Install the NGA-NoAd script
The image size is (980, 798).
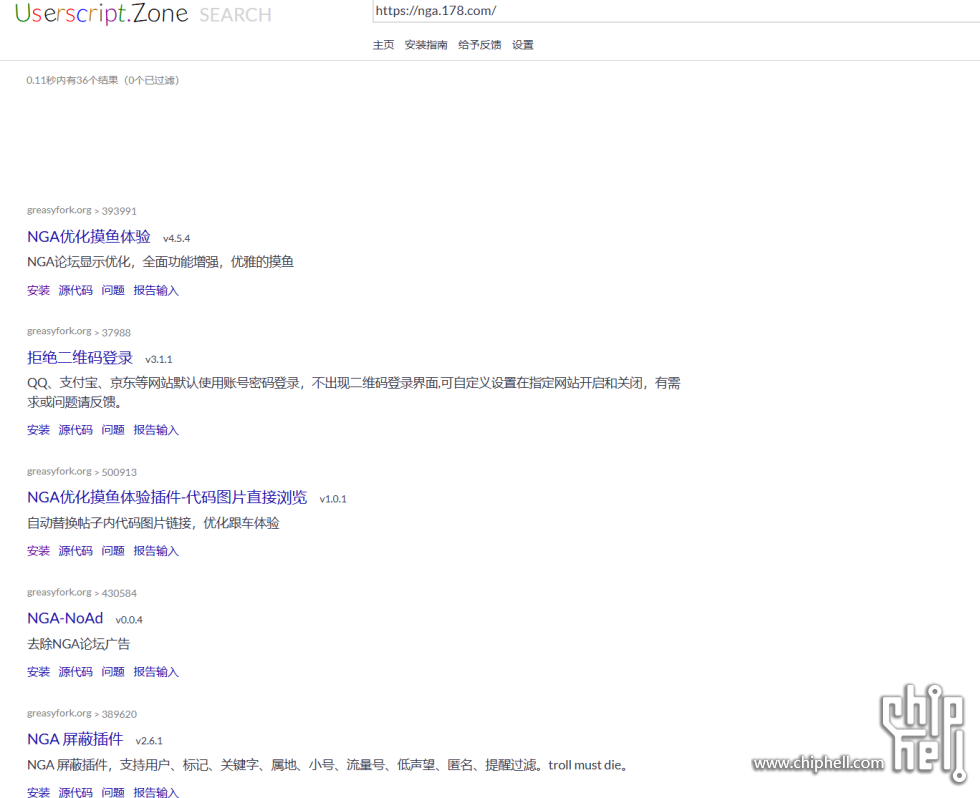38,672
